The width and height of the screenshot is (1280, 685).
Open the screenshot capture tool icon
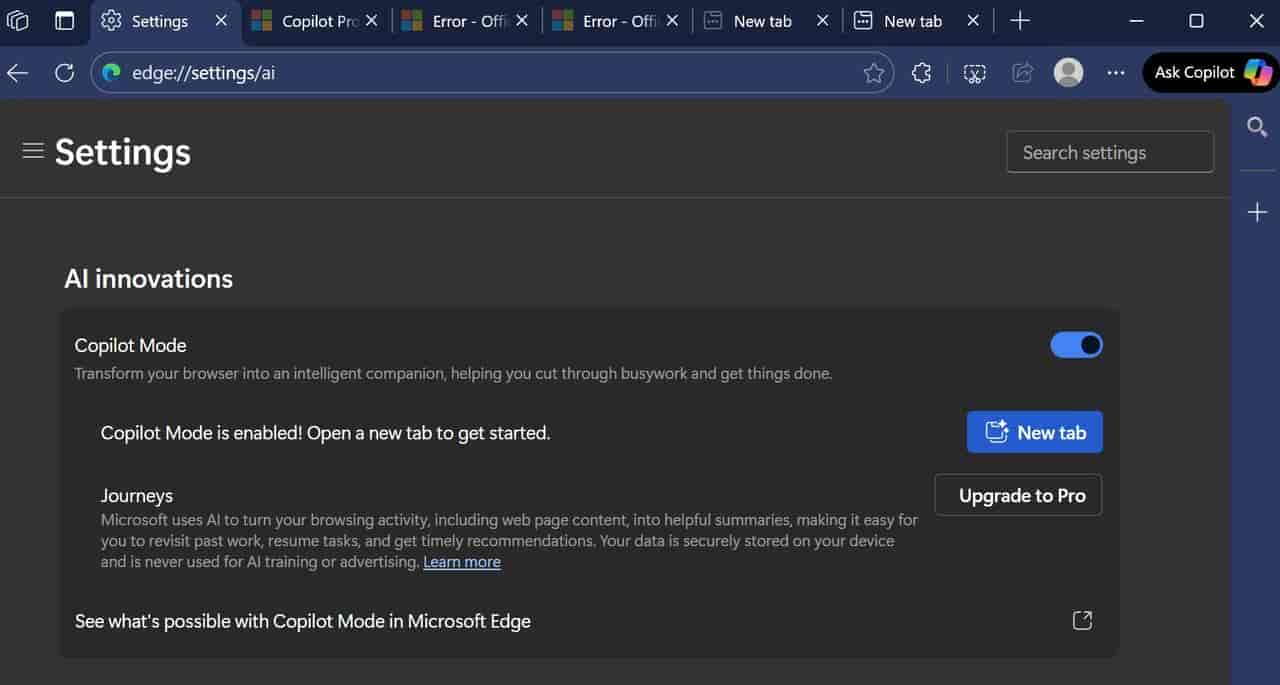[975, 72]
